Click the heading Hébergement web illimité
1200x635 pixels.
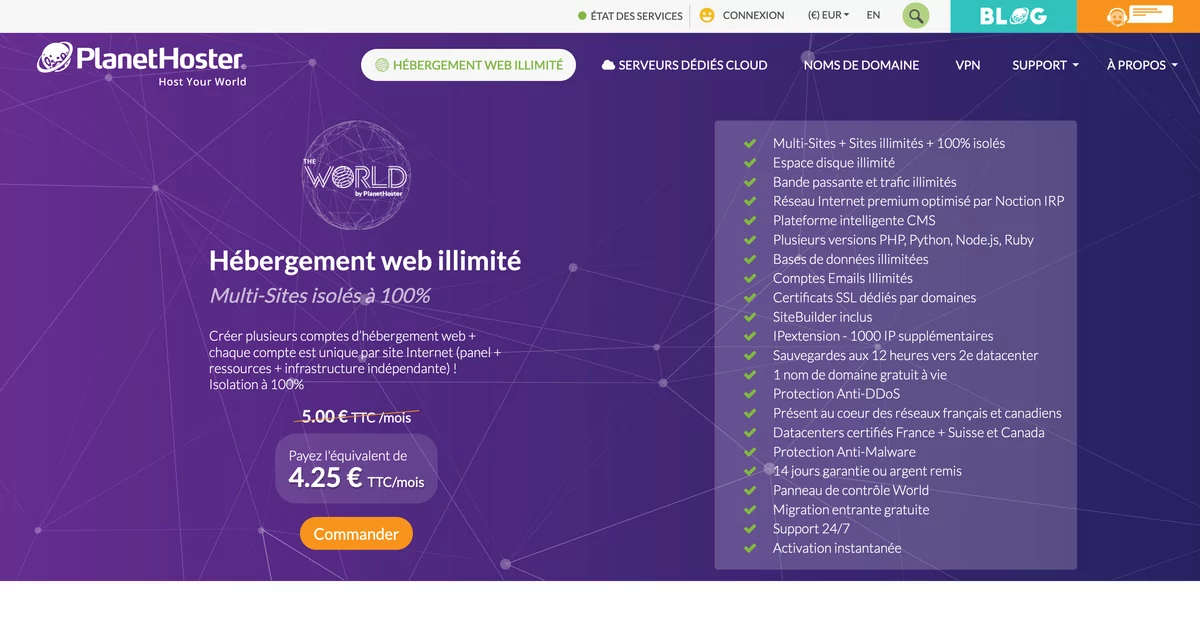365,261
